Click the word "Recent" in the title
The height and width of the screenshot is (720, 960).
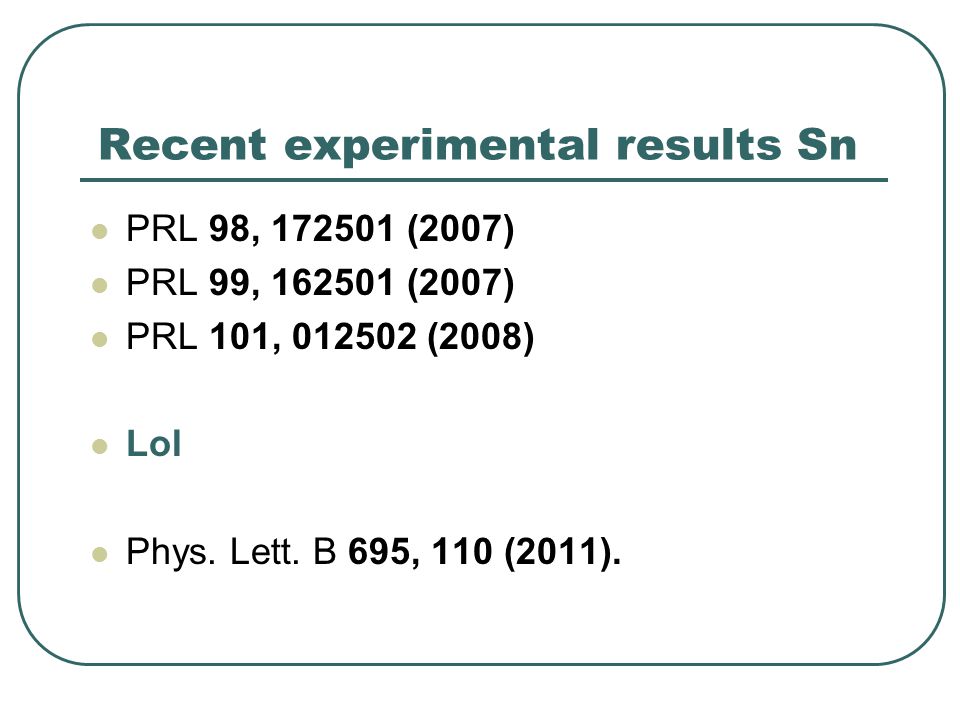(x=183, y=144)
